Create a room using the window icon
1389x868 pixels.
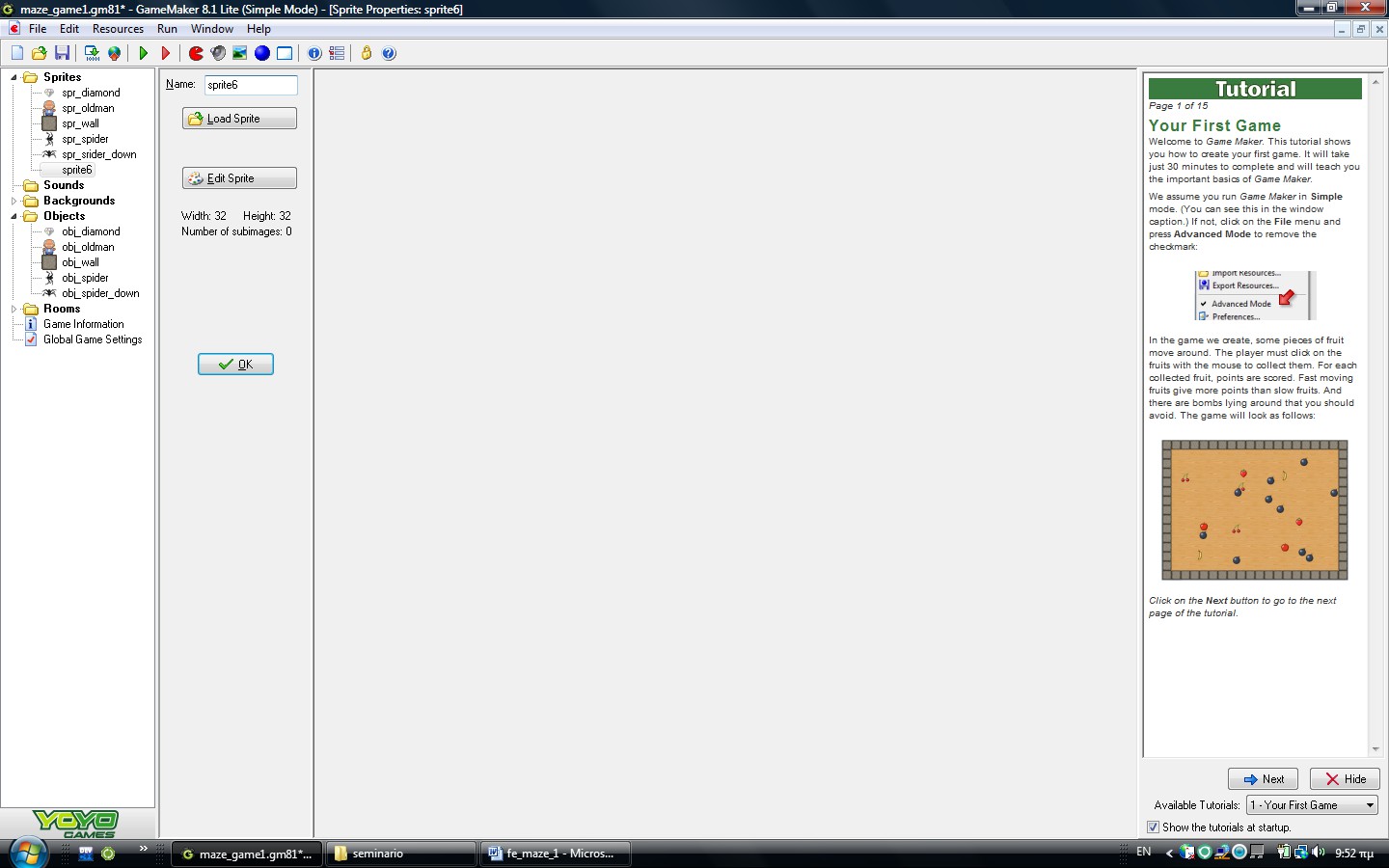(285, 53)
